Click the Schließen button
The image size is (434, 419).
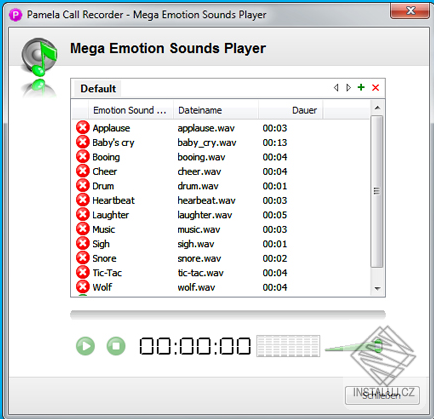(x=382, y=395)
